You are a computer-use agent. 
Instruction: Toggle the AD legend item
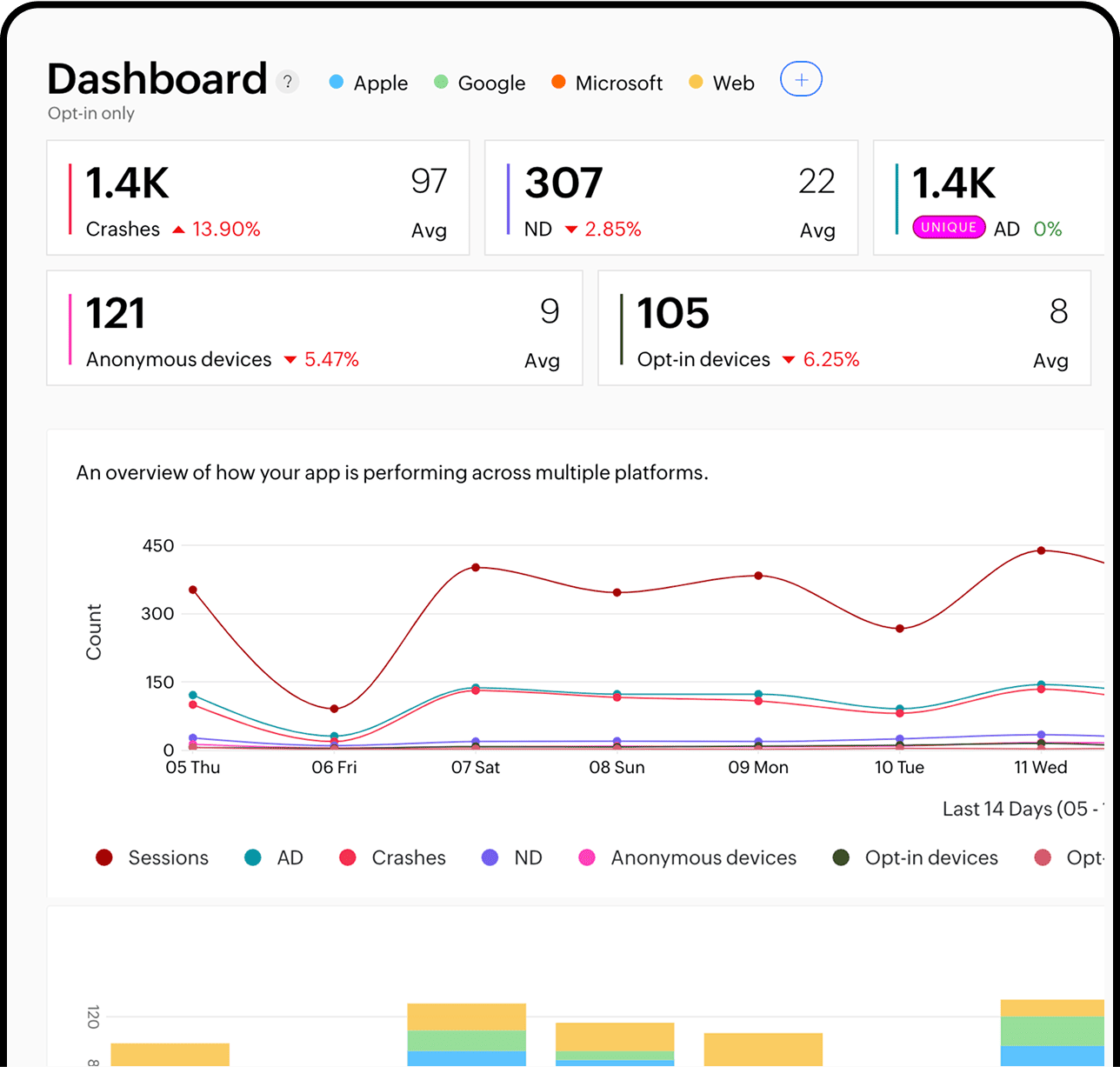click(x=274, y=857)
